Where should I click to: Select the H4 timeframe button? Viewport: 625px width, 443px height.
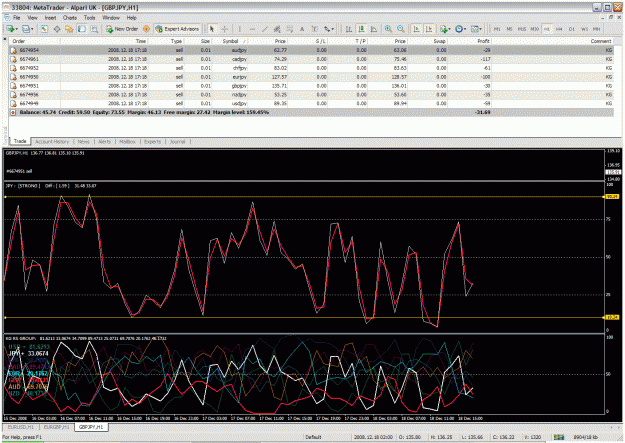[x=559, y=29]
